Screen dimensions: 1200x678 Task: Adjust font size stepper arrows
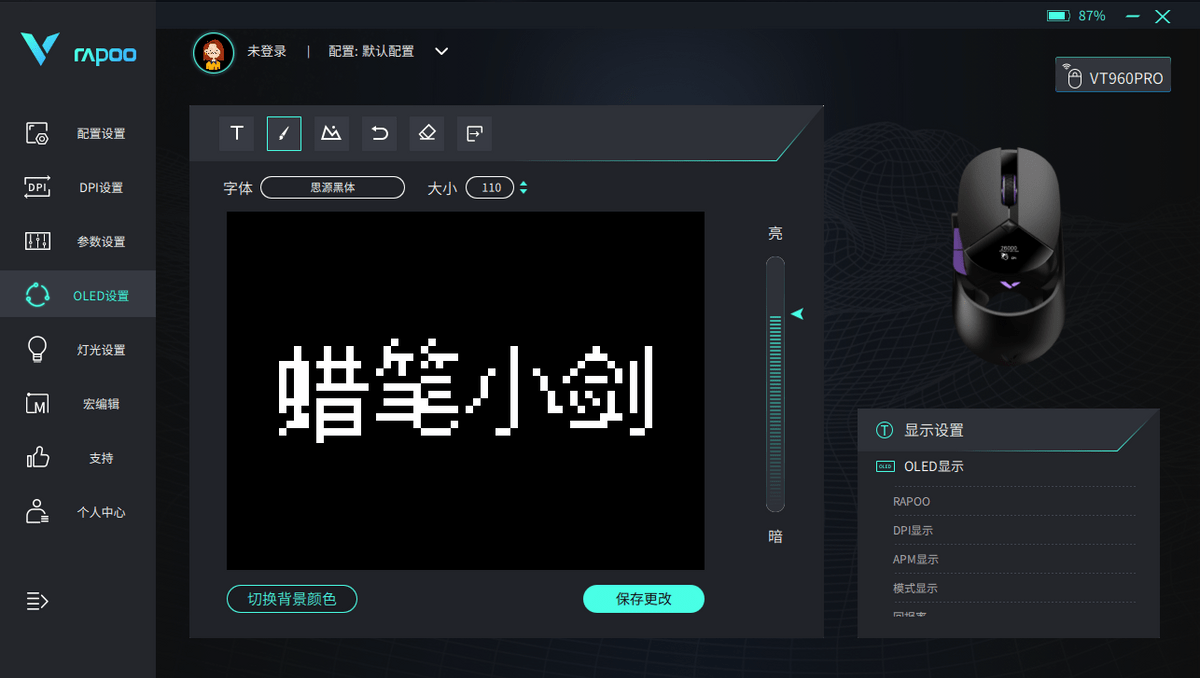(x=523, y=188)
